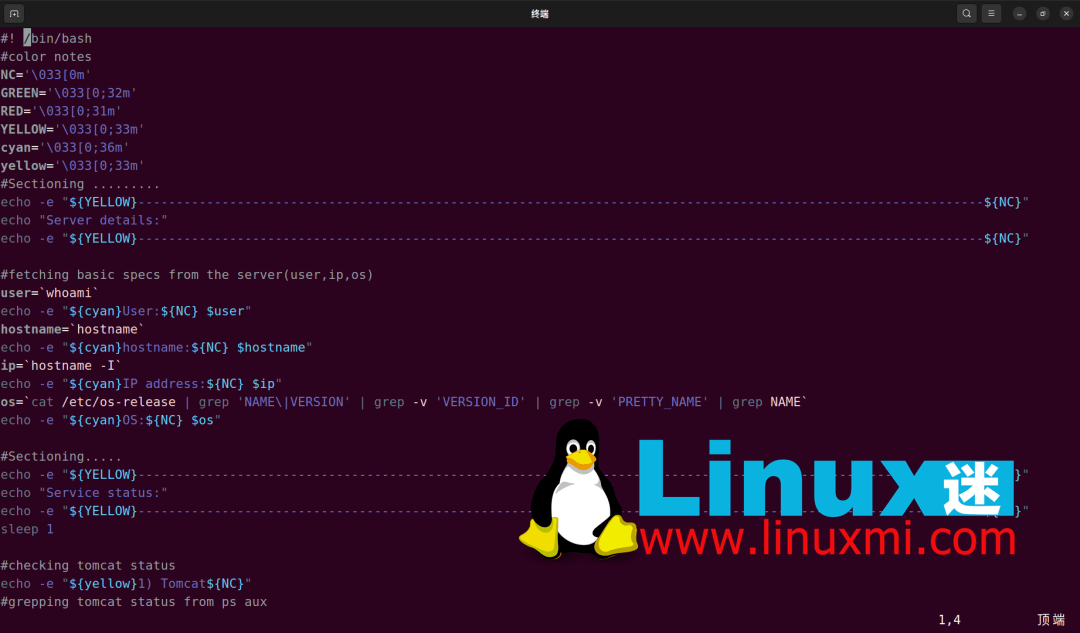
Task: Click the 1,4 cursor position indicator
Action: tap(948, 619)
